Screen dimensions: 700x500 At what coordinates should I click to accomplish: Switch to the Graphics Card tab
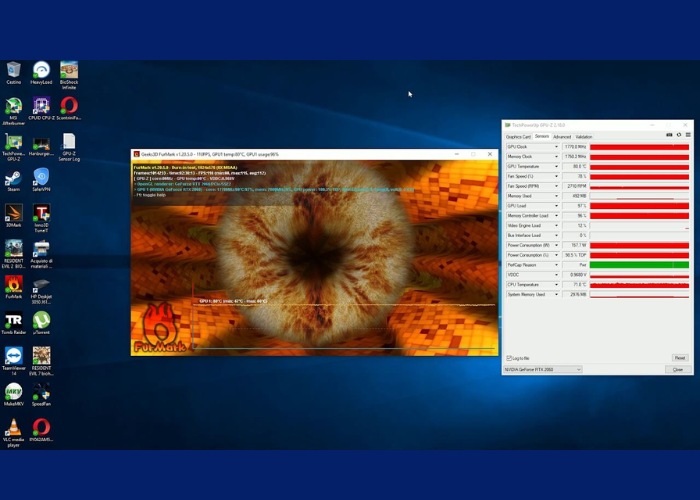(x=517, y=136)
